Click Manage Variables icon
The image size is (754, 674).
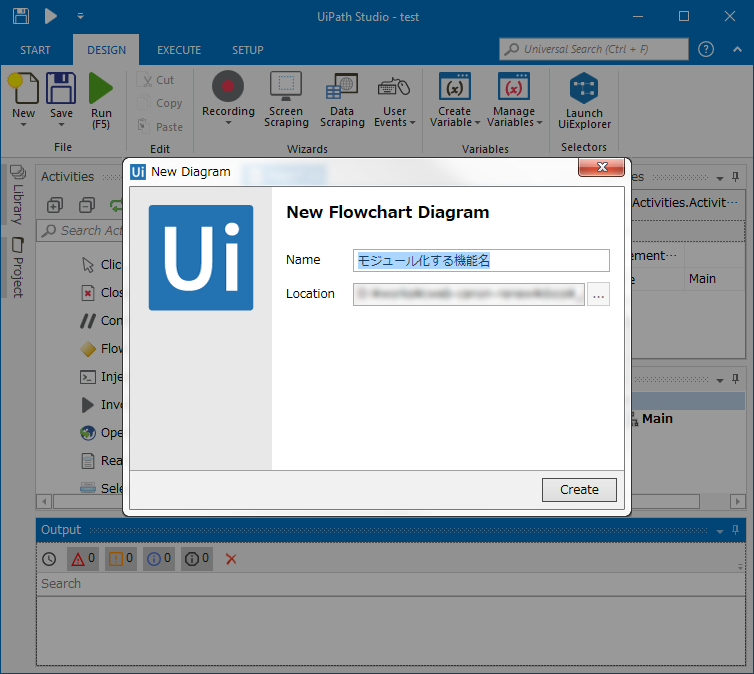pos(514,87)
